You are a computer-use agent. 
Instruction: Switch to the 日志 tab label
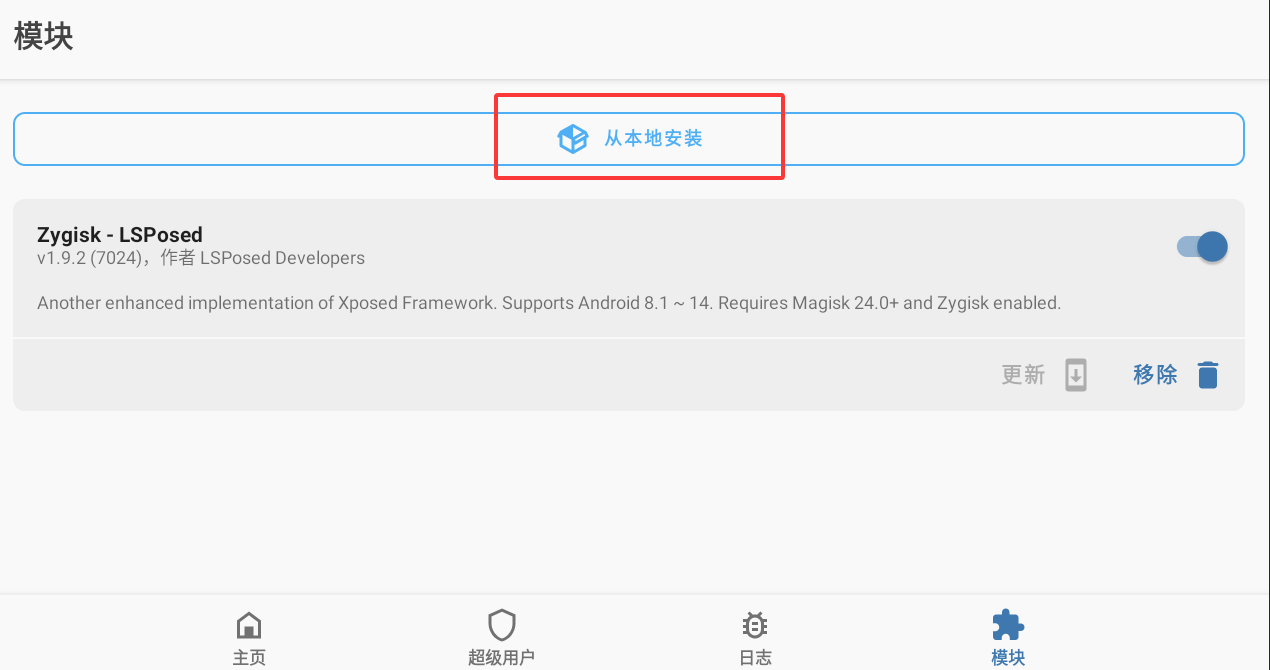click(755, 658)
